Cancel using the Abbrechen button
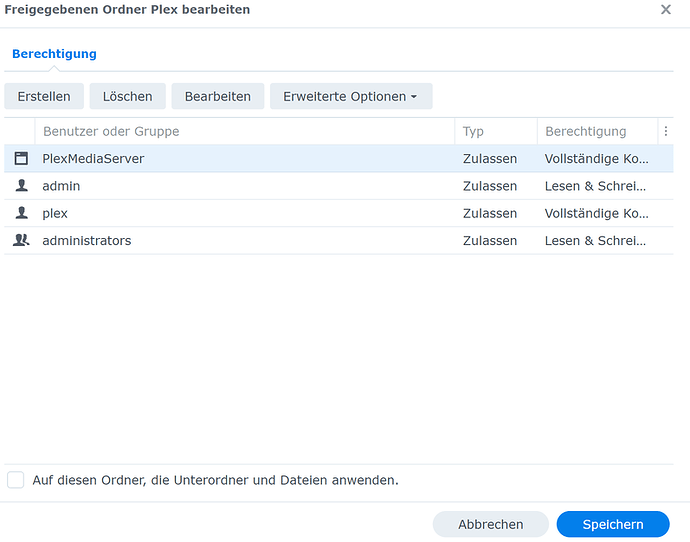Image resolution: width=690 pixels, height=542 pixels. click(x=490, y=524)
